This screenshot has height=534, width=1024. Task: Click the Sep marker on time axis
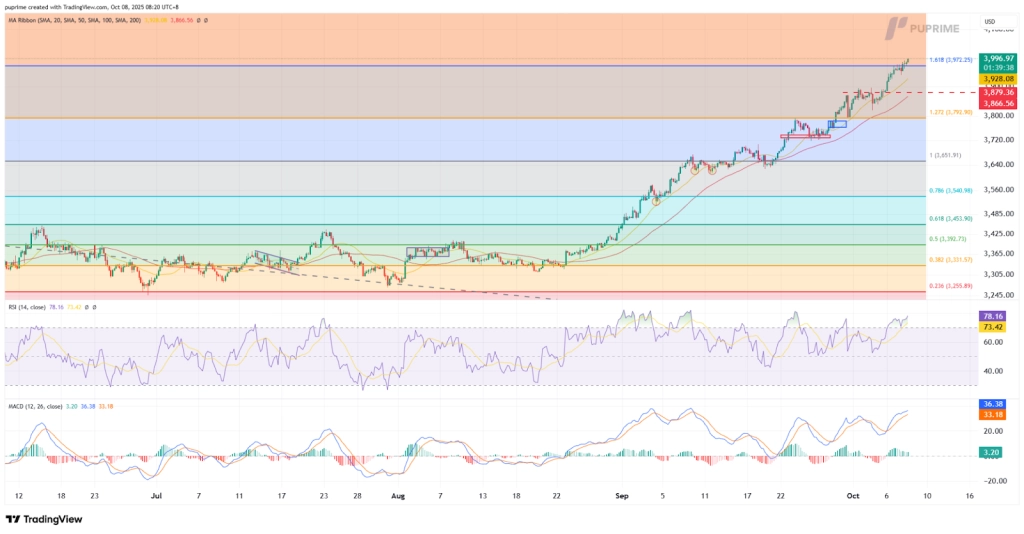point(621,495)
